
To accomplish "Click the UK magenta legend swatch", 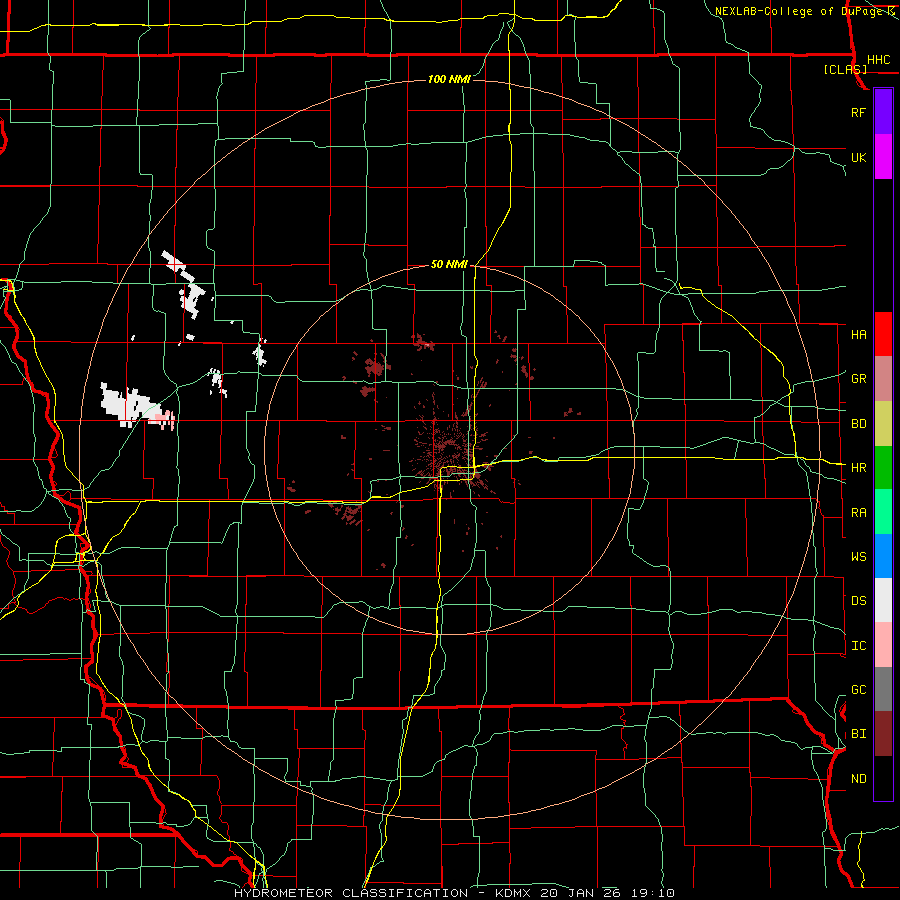I will [883, 157].
